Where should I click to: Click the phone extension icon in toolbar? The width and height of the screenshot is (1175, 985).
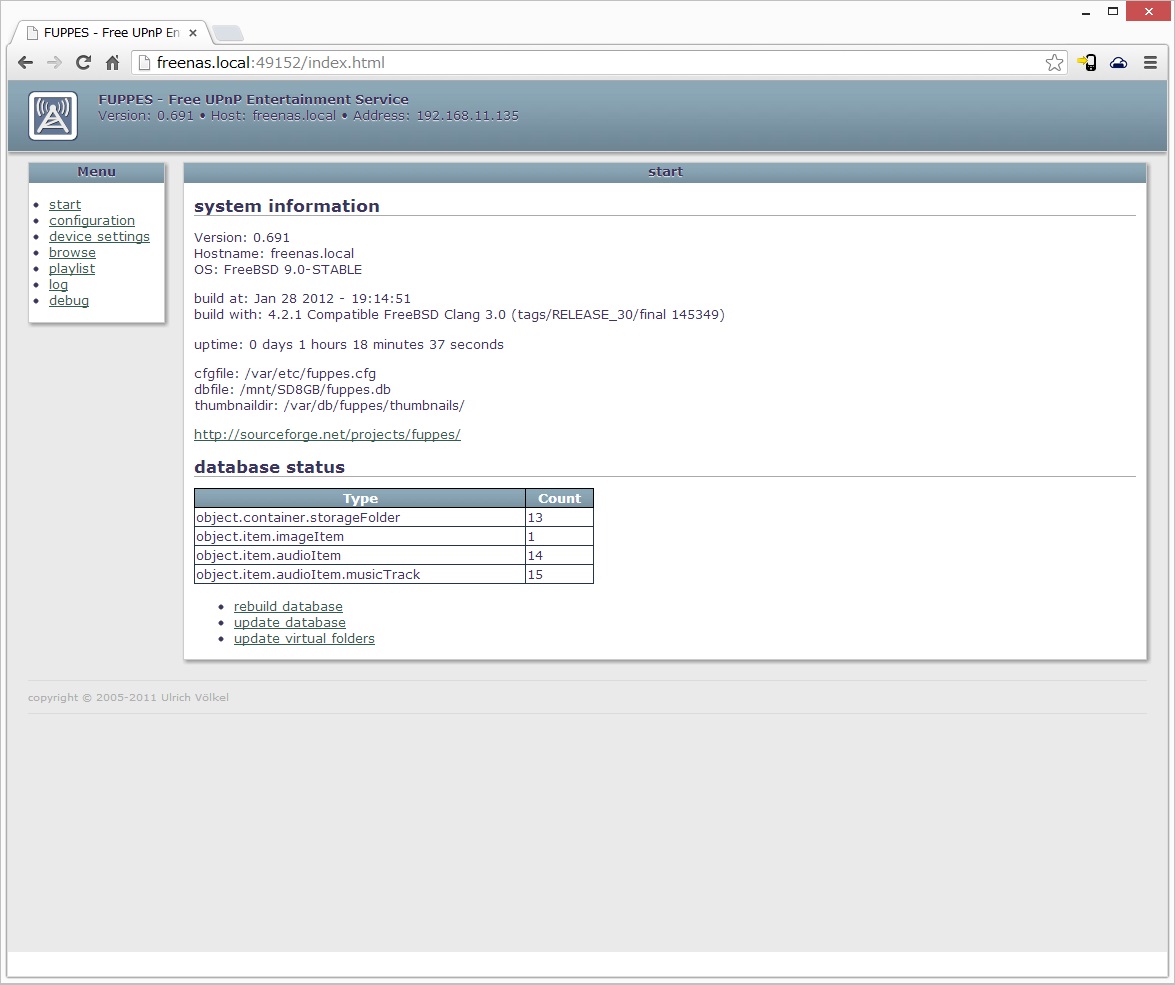pos(1087,63)
